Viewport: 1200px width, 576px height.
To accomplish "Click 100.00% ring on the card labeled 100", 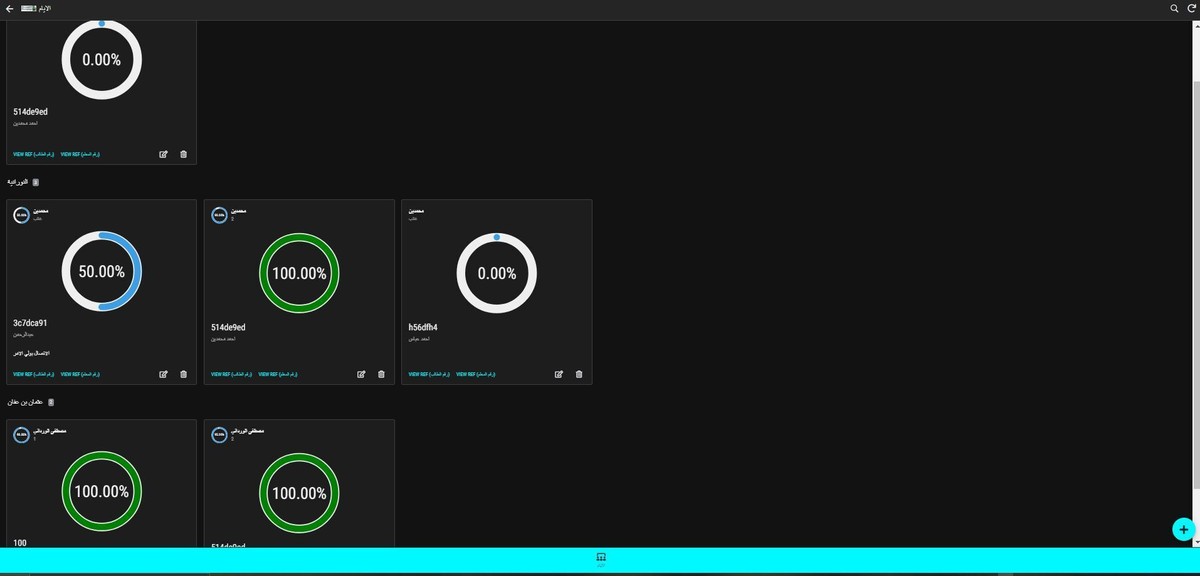I will pos(102,492).
